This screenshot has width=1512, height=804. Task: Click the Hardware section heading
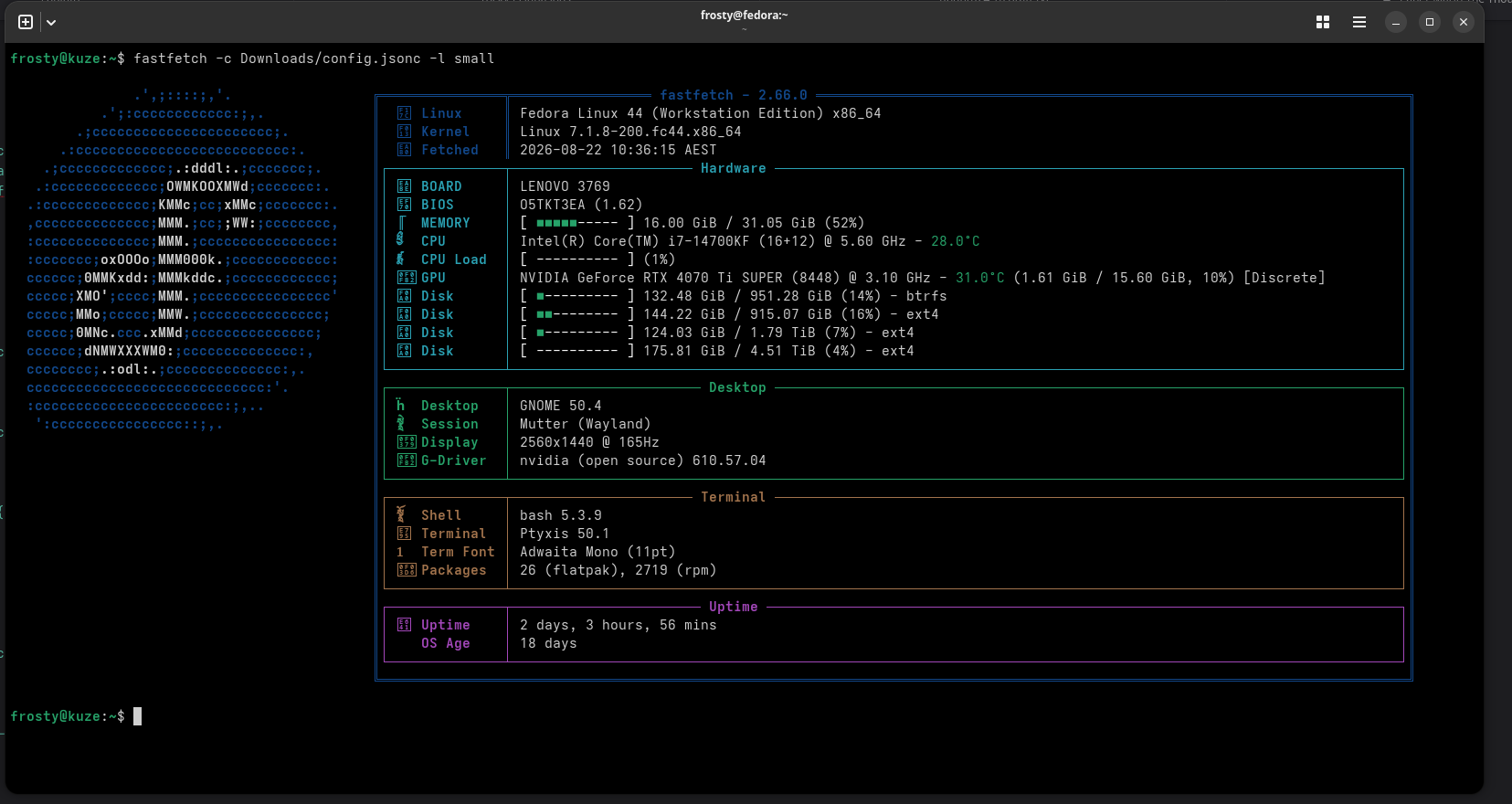pyautogui.click(x=734, y=168)
